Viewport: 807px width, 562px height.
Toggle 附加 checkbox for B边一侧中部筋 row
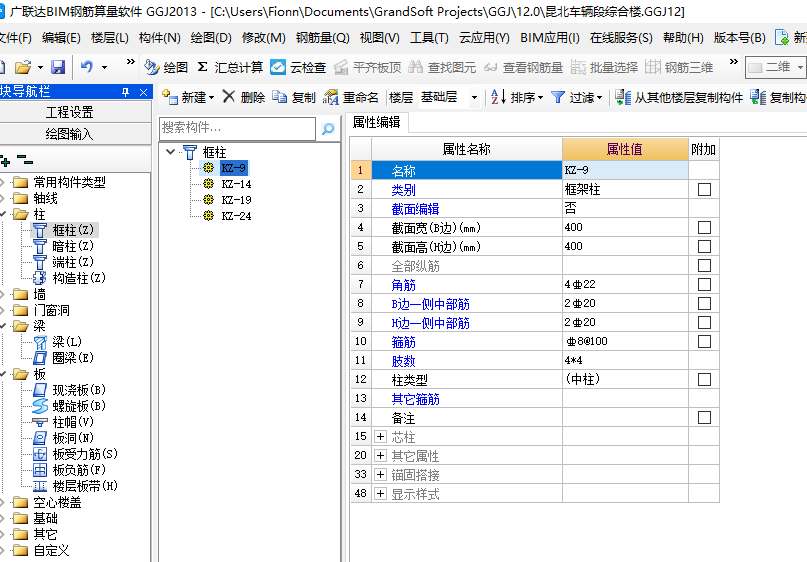704,304
